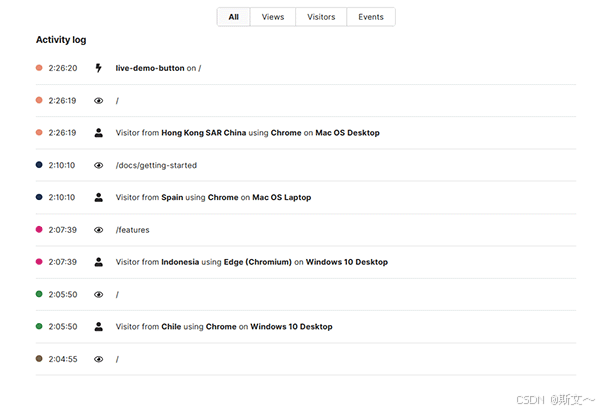Viewport: 600px width, 411px height.
Task: Open the /docs/getting-started page entry
Action: click(x=156, y=165)
